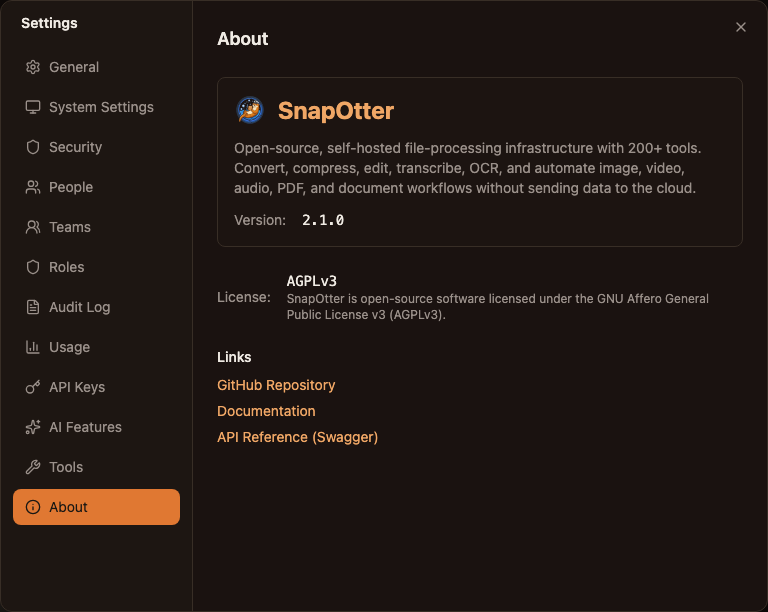Open the People section

96,187
